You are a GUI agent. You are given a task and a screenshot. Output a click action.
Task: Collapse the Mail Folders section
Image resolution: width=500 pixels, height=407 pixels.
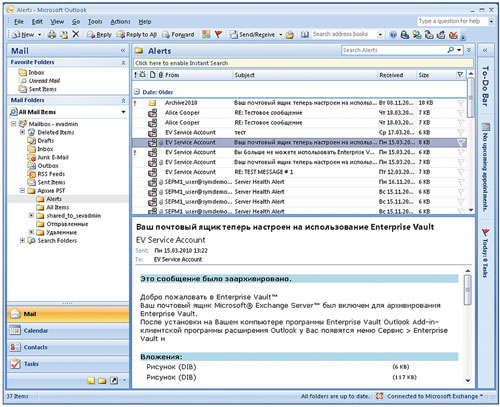pos(123,100)
